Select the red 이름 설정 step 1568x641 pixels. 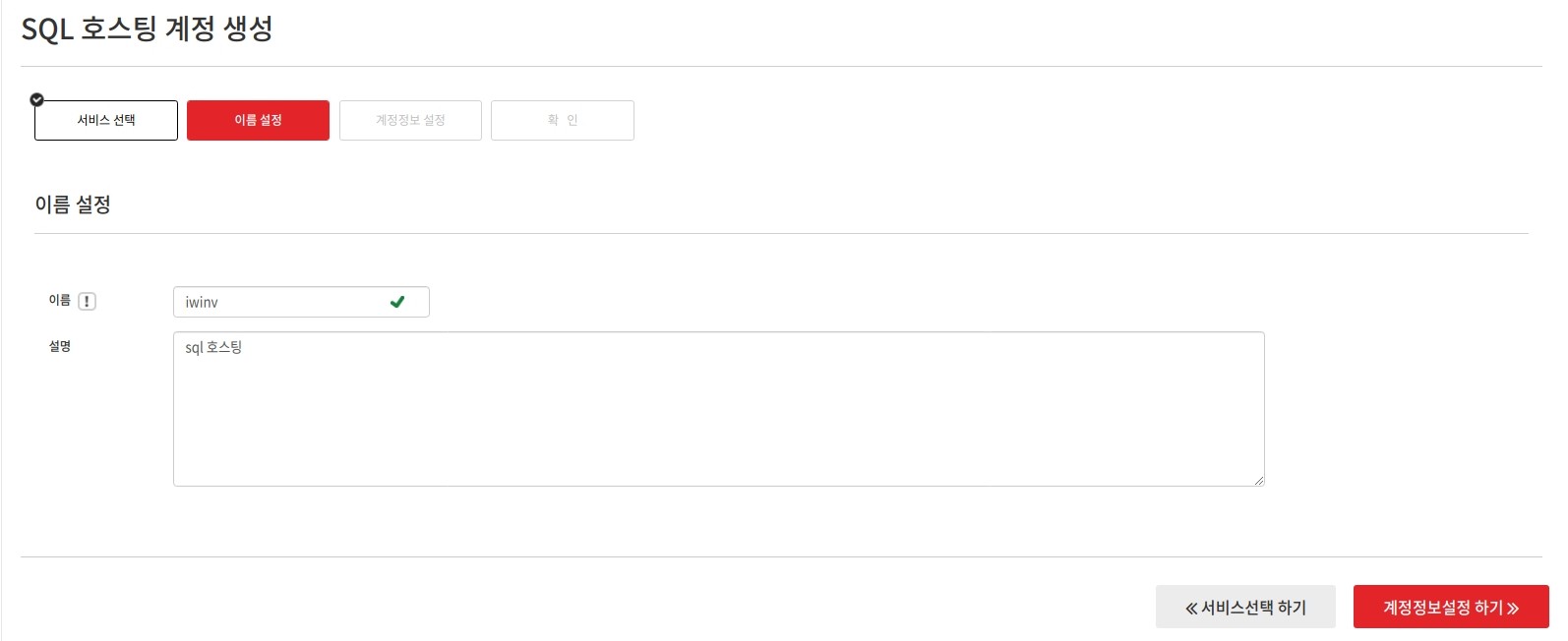click(258, 120)
